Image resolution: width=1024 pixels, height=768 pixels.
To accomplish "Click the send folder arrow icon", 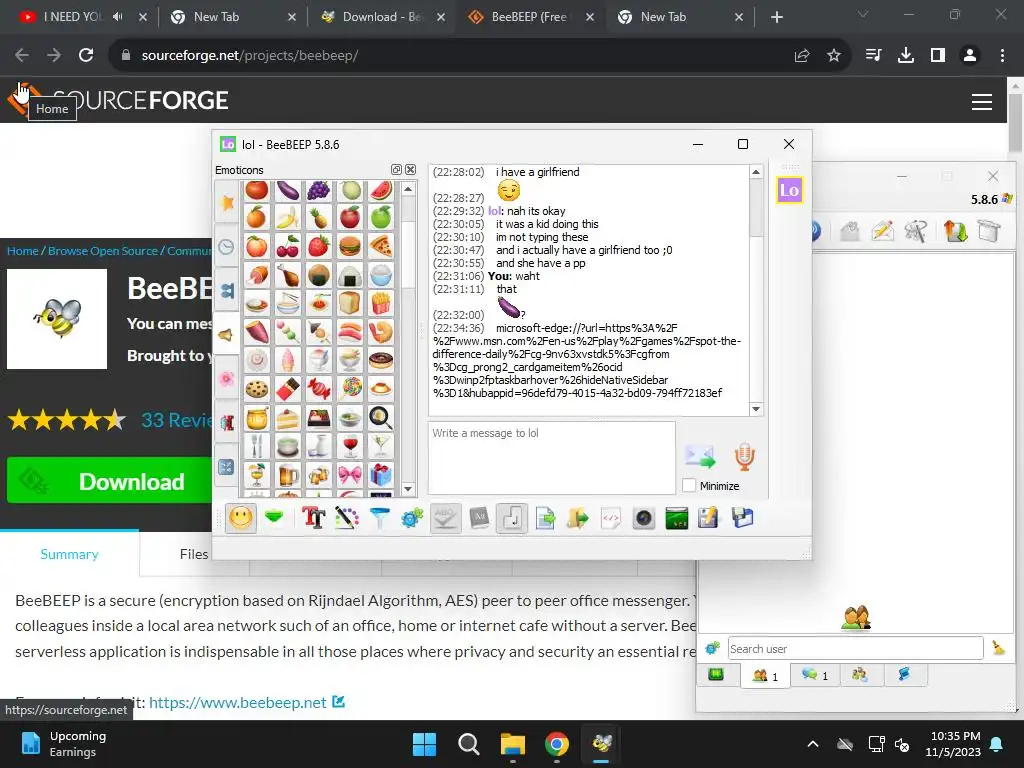I will [x=578, y=519].
